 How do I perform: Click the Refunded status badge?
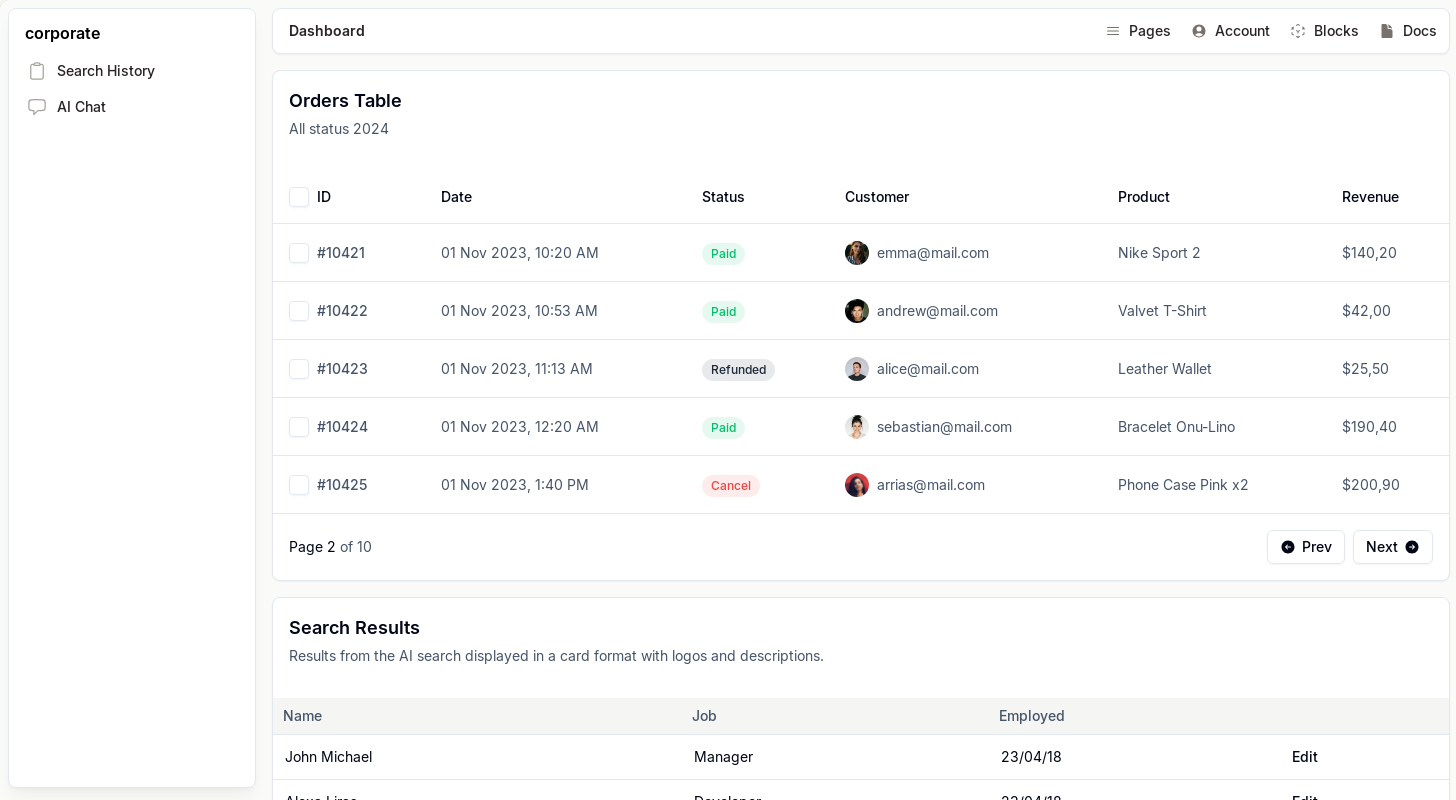pos(738,370)
